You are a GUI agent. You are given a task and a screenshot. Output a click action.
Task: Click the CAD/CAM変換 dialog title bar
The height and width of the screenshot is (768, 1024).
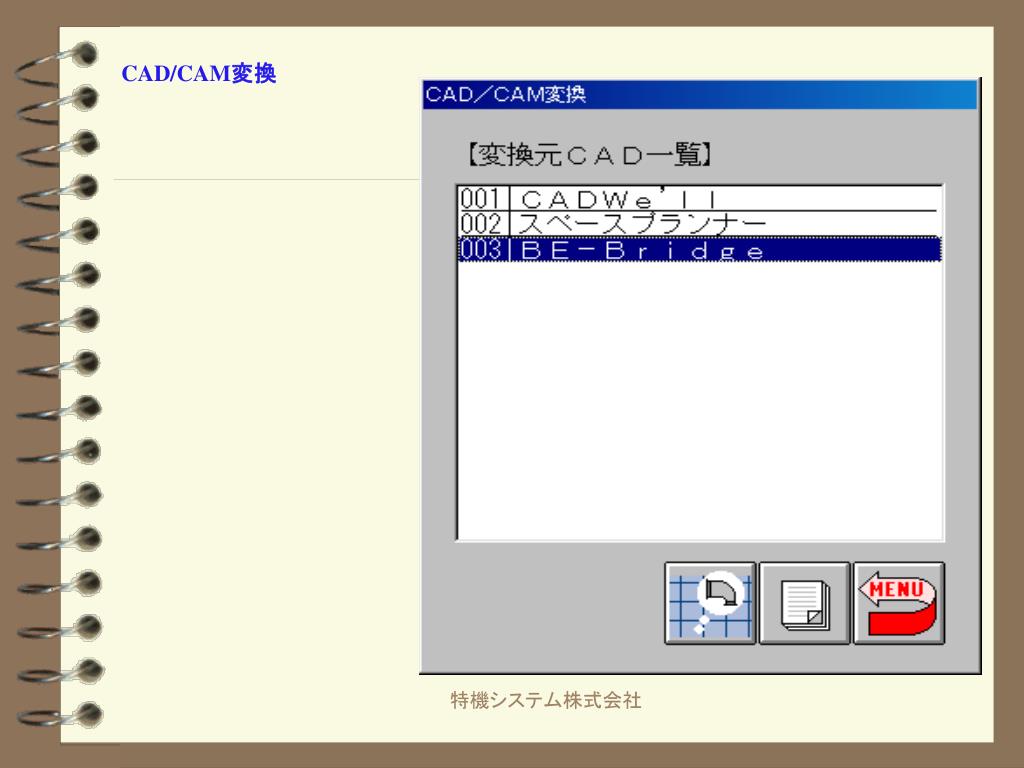[699, 95]
